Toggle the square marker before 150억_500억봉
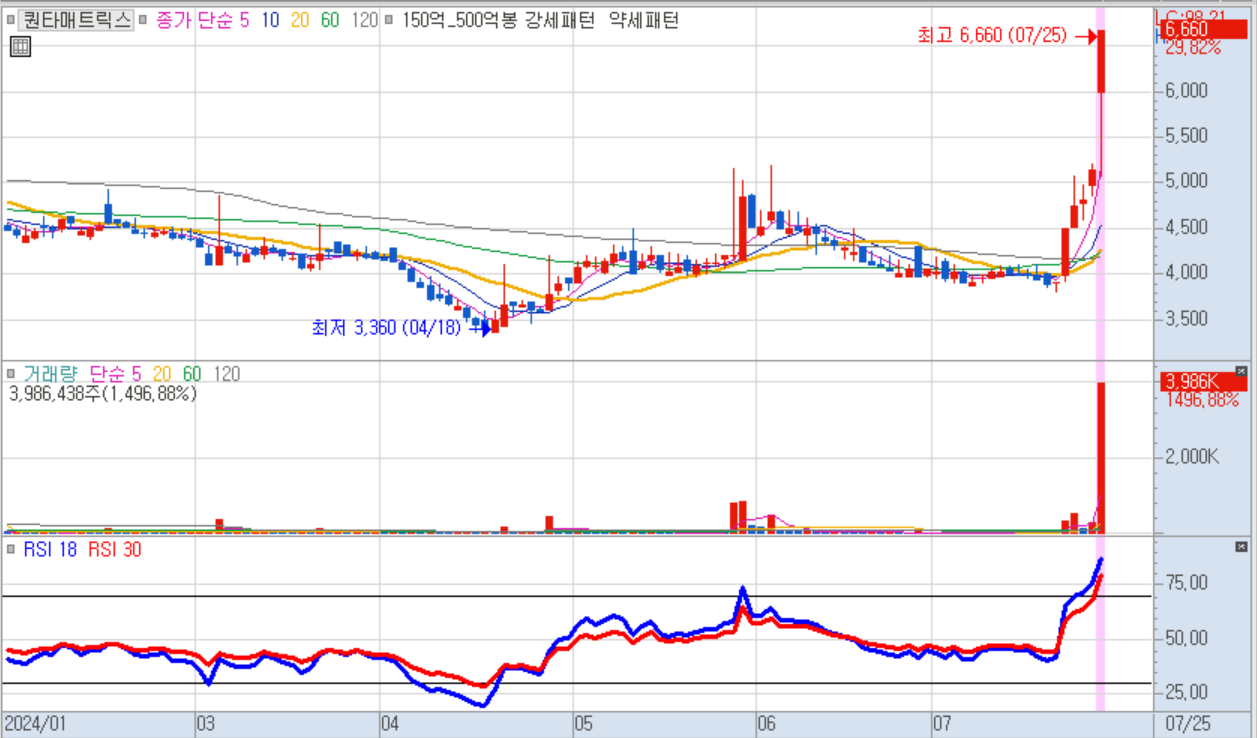Screen dimensions: 1257x738 pos(390,20)
